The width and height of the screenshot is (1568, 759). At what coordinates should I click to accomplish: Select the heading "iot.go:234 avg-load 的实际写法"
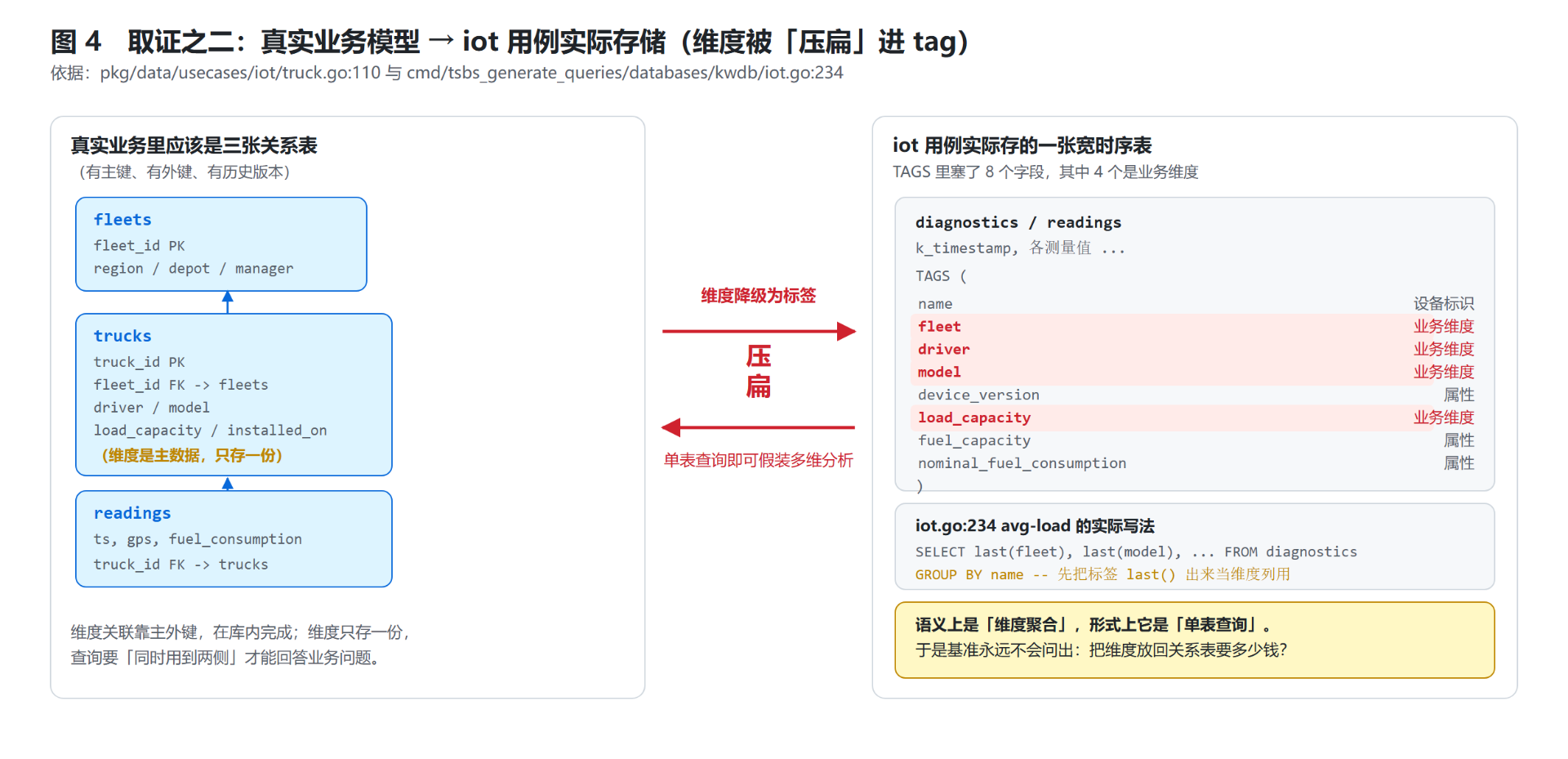click(x=1035, y=526)
